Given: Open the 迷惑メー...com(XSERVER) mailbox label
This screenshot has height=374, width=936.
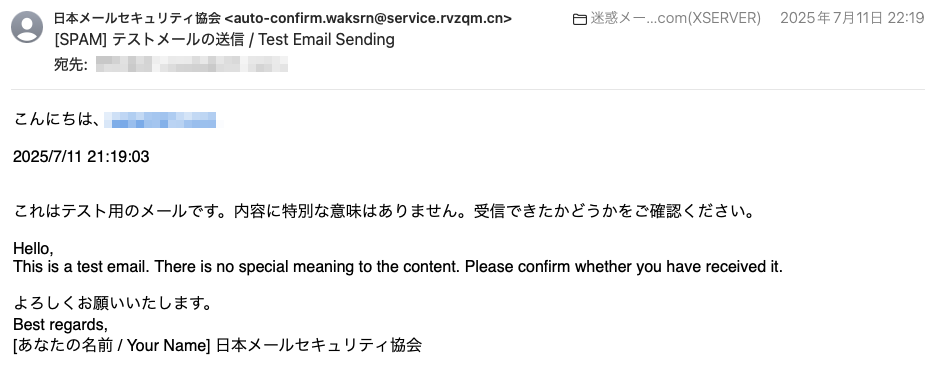Looking at the screenshot, I should coord(676,18).
